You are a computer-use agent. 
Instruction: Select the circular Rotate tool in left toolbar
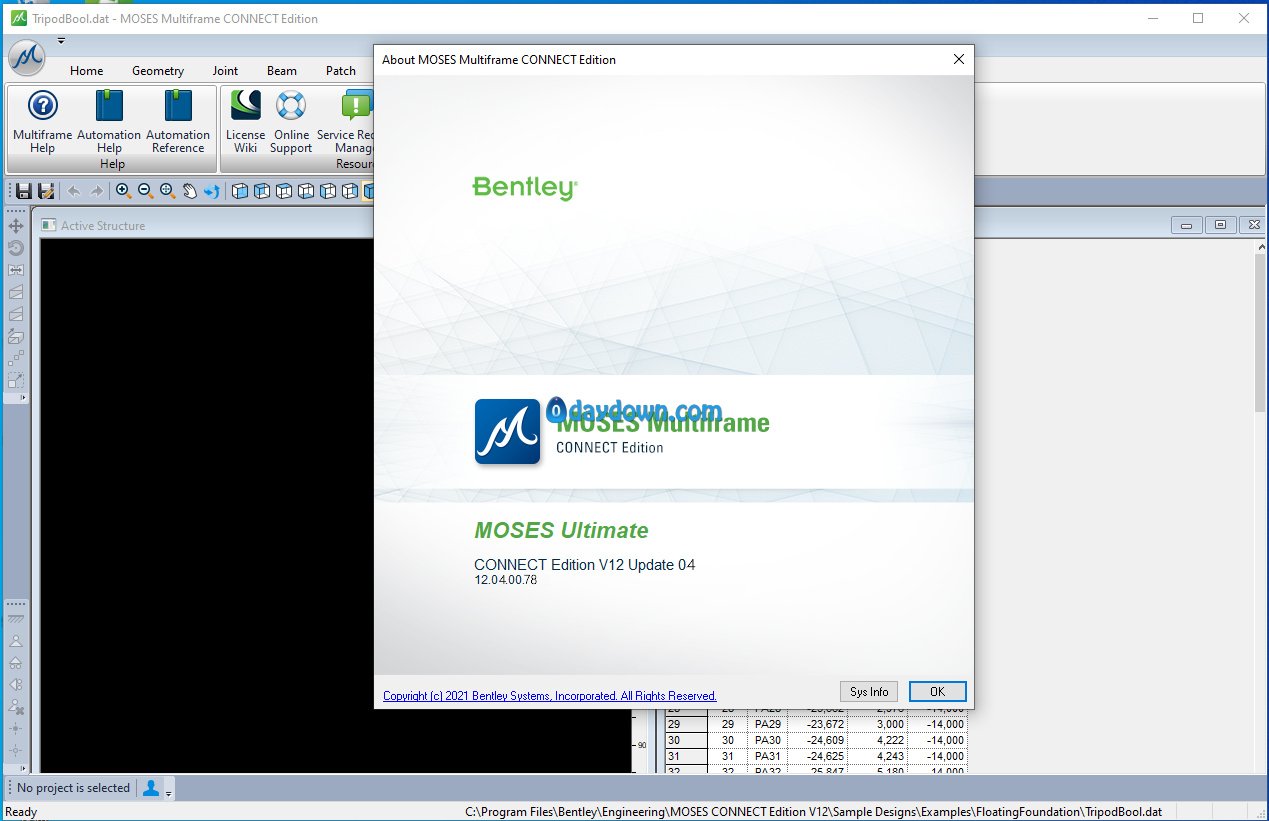pyautogui.click(x=16, y=248)
